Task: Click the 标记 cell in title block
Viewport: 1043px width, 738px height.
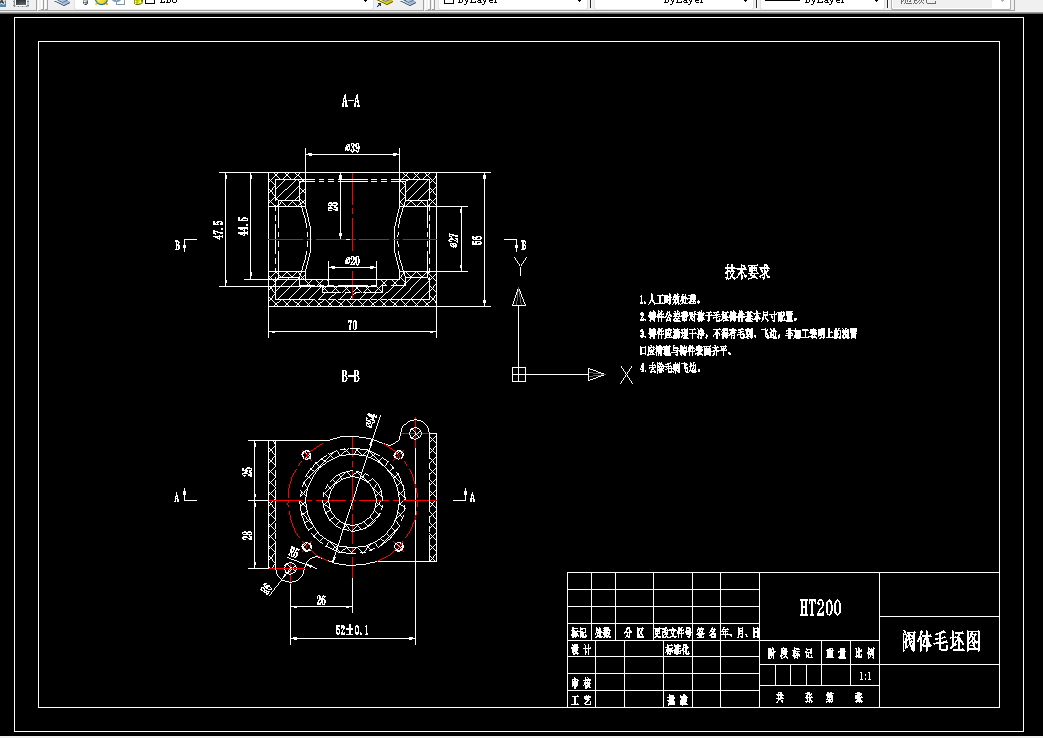Action: tap(579, 632)
